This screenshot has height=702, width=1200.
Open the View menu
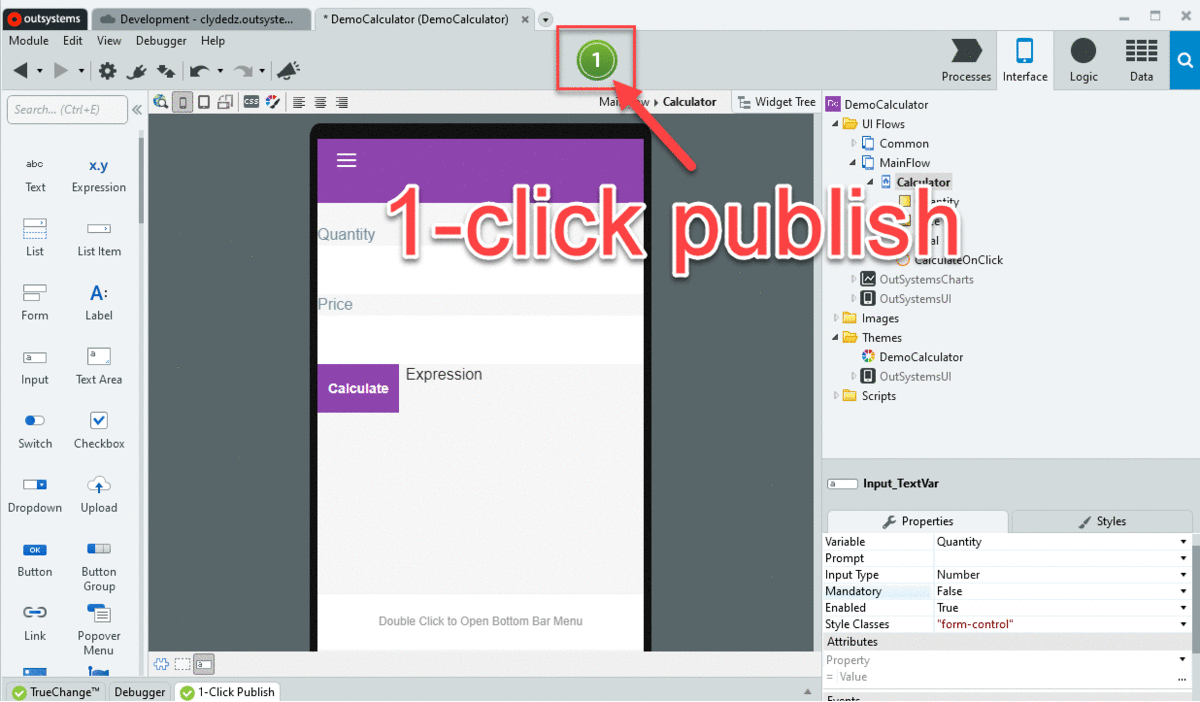[109, 41]
